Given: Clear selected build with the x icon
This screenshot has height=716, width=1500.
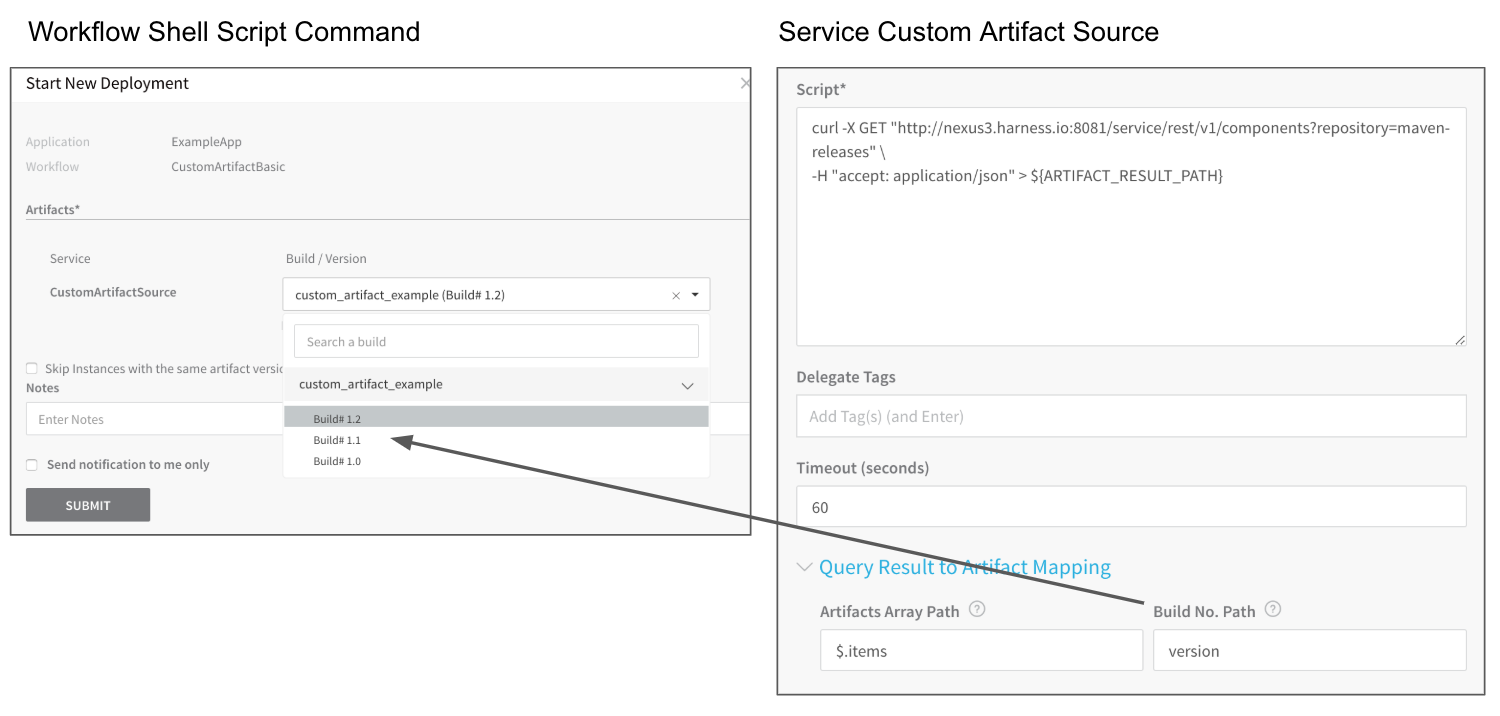Looking at the screenshot, I should [x=676, y=296].
